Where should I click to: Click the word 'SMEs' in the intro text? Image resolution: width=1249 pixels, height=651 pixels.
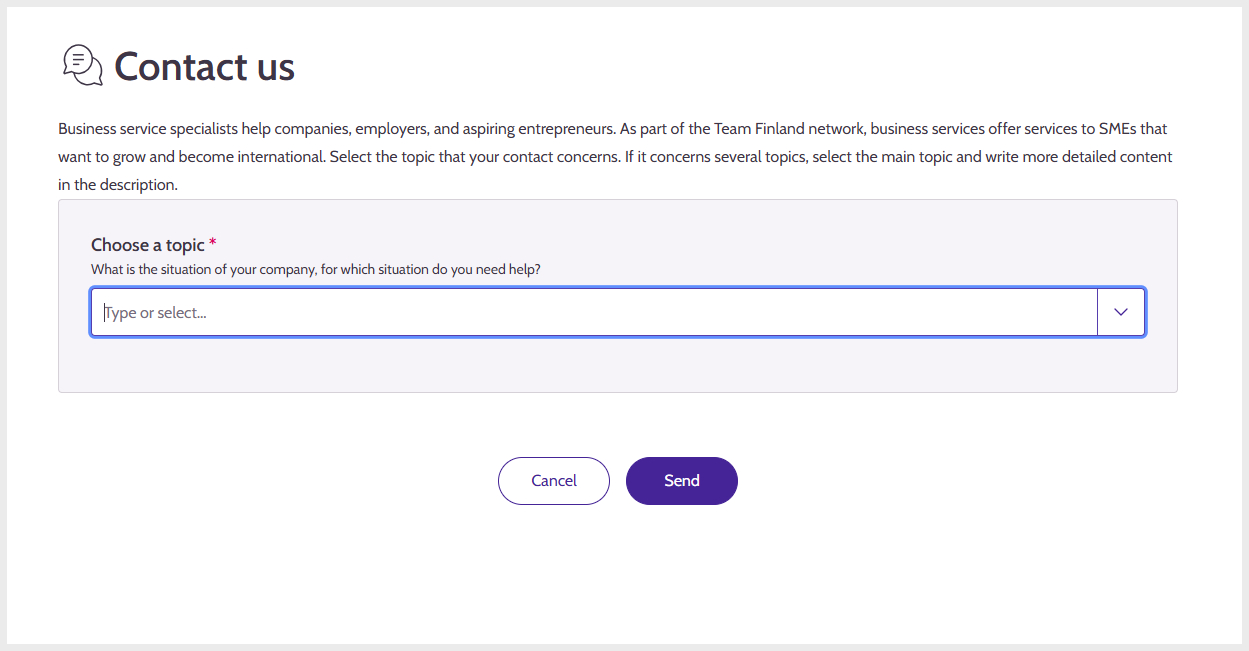[1117, 129]
